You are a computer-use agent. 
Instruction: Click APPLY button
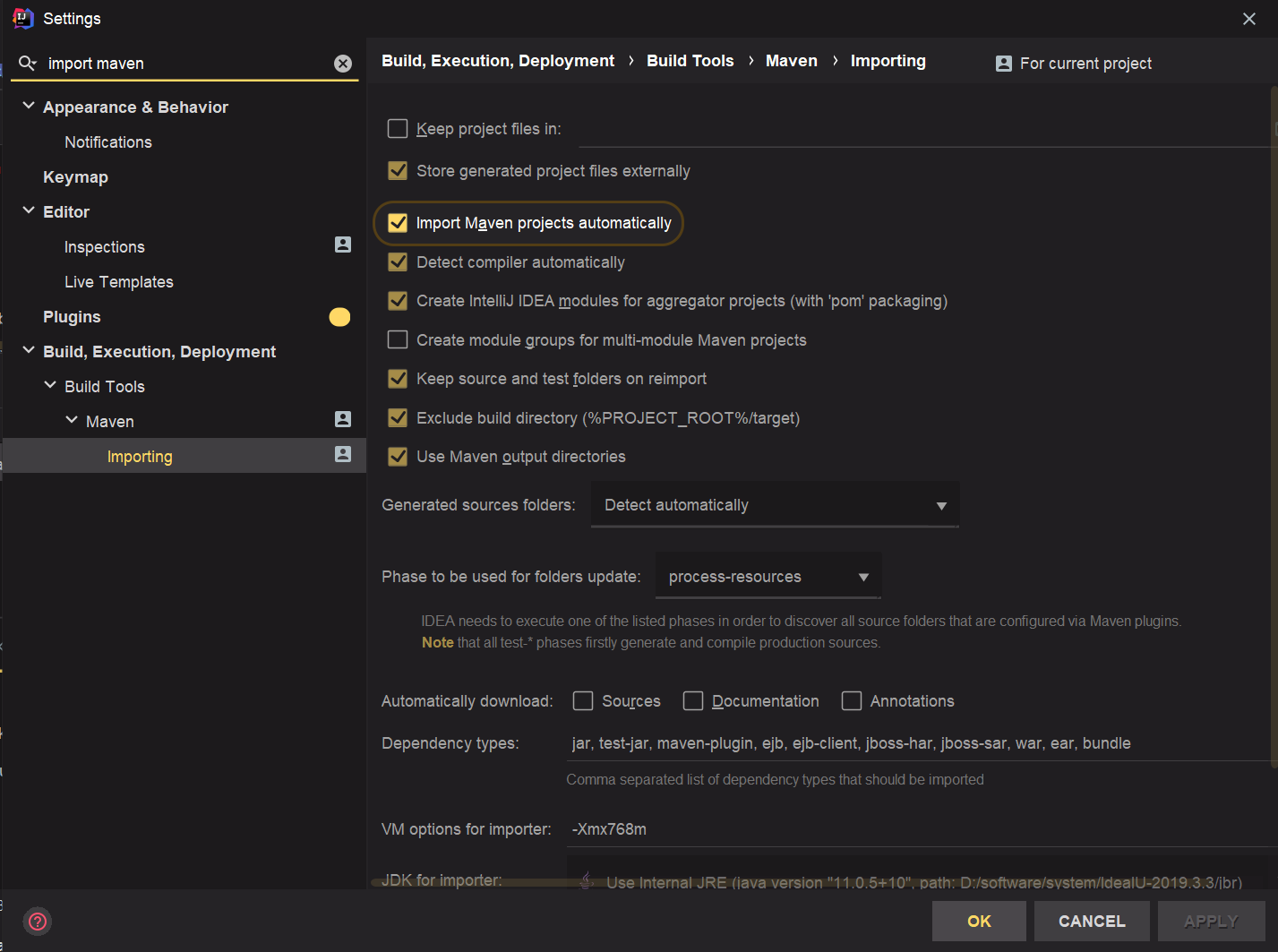(1211, 921)
